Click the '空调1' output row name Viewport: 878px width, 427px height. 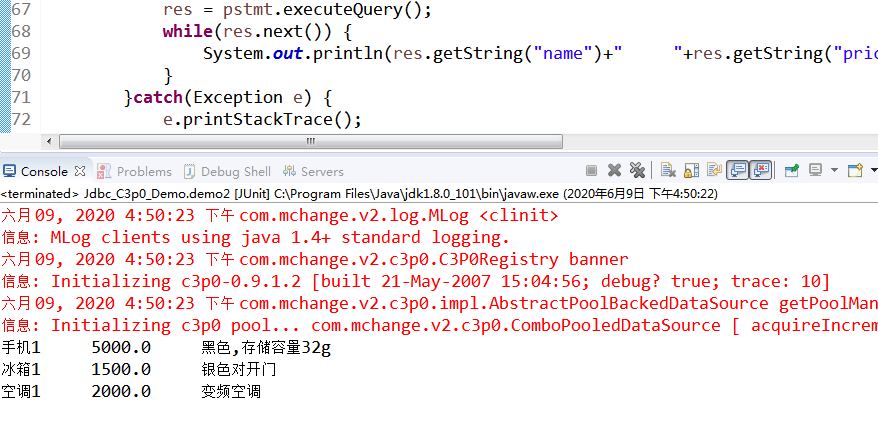(x=21, y=391)
